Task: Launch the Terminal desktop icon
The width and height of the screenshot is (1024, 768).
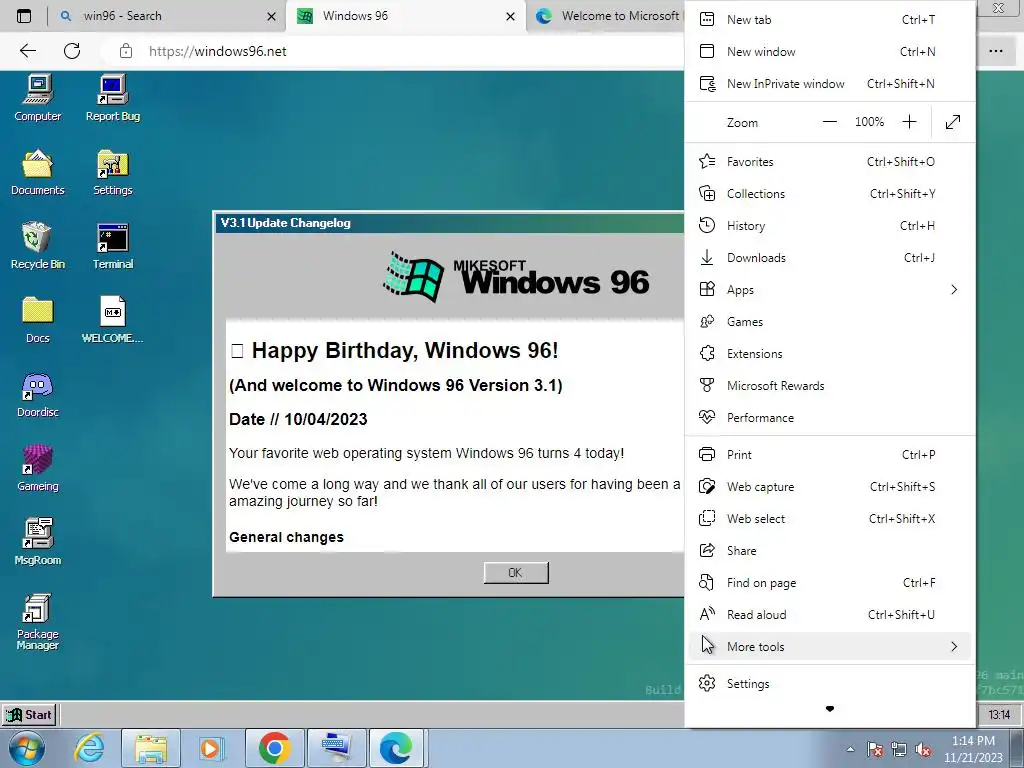Action: (x=113, y=246)
